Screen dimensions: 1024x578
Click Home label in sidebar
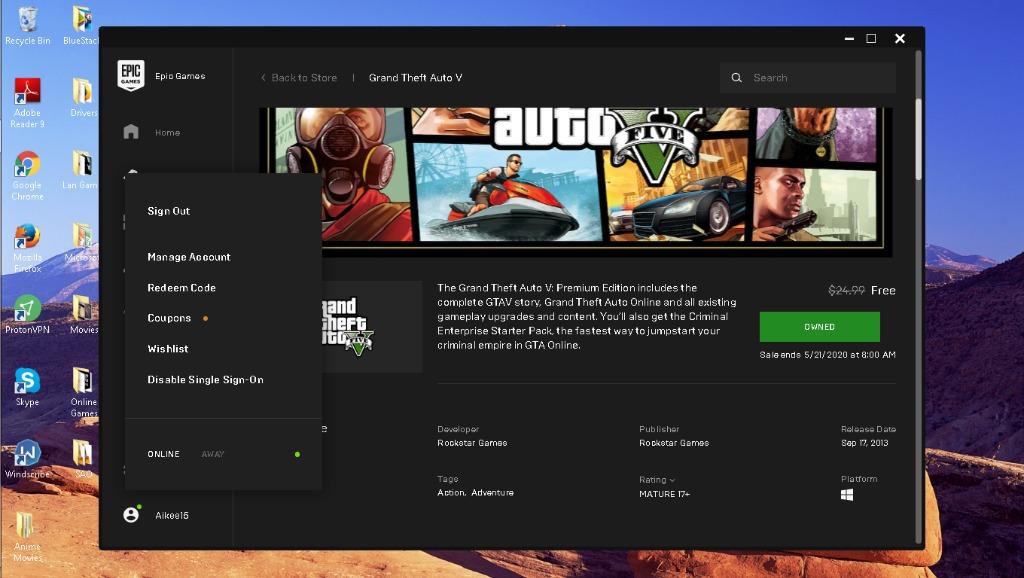(167, 133)
